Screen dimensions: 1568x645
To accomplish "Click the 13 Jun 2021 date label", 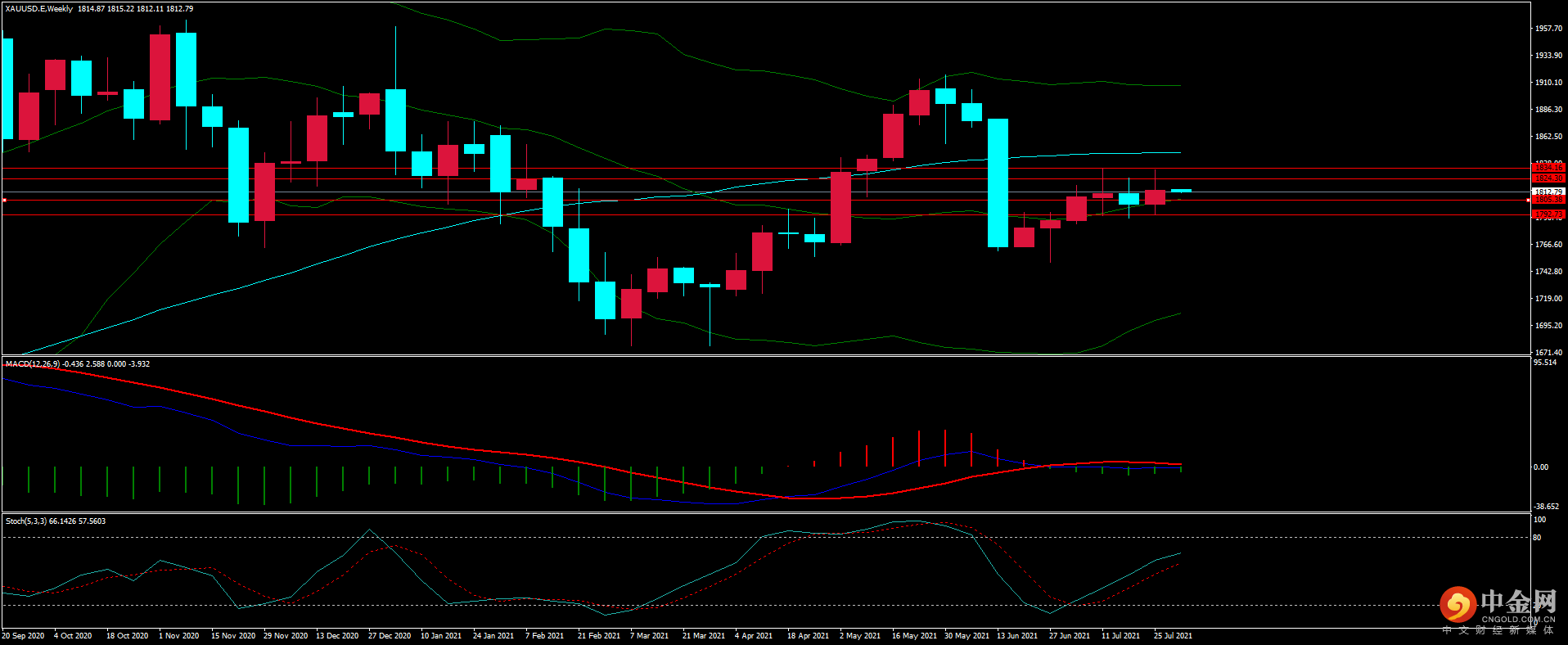I will pos(1017,636).
